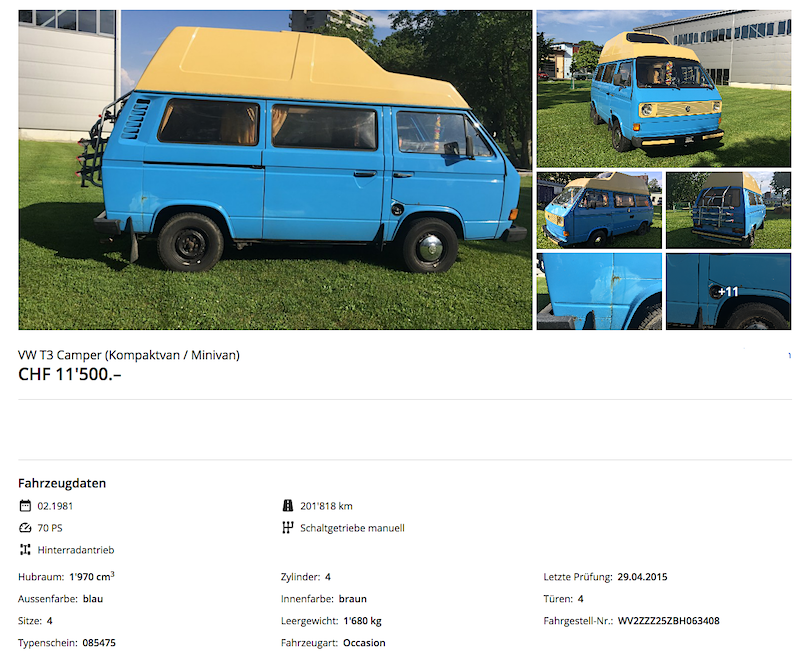
Task: Open the front-view thumbnail of the van
Action: pyautogui.click(x=664, y=89)
